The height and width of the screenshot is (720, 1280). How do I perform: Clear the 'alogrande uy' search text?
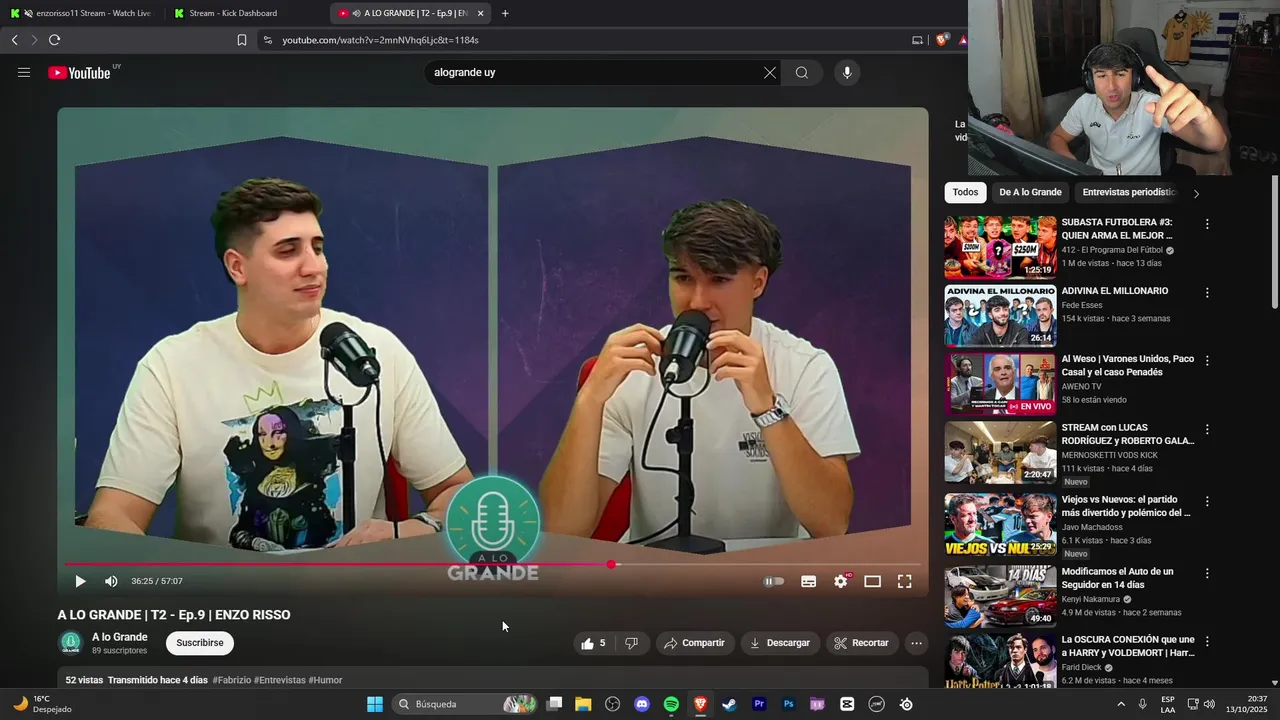pyautogui.click(x=770, y=72)
